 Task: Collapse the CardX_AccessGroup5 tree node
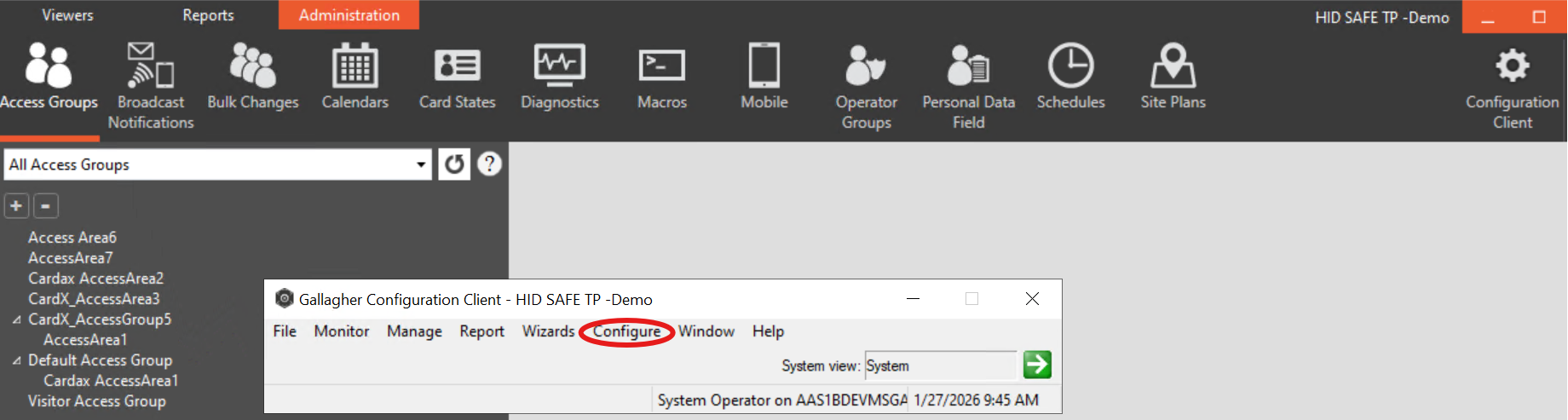click(x=17, y=319)
